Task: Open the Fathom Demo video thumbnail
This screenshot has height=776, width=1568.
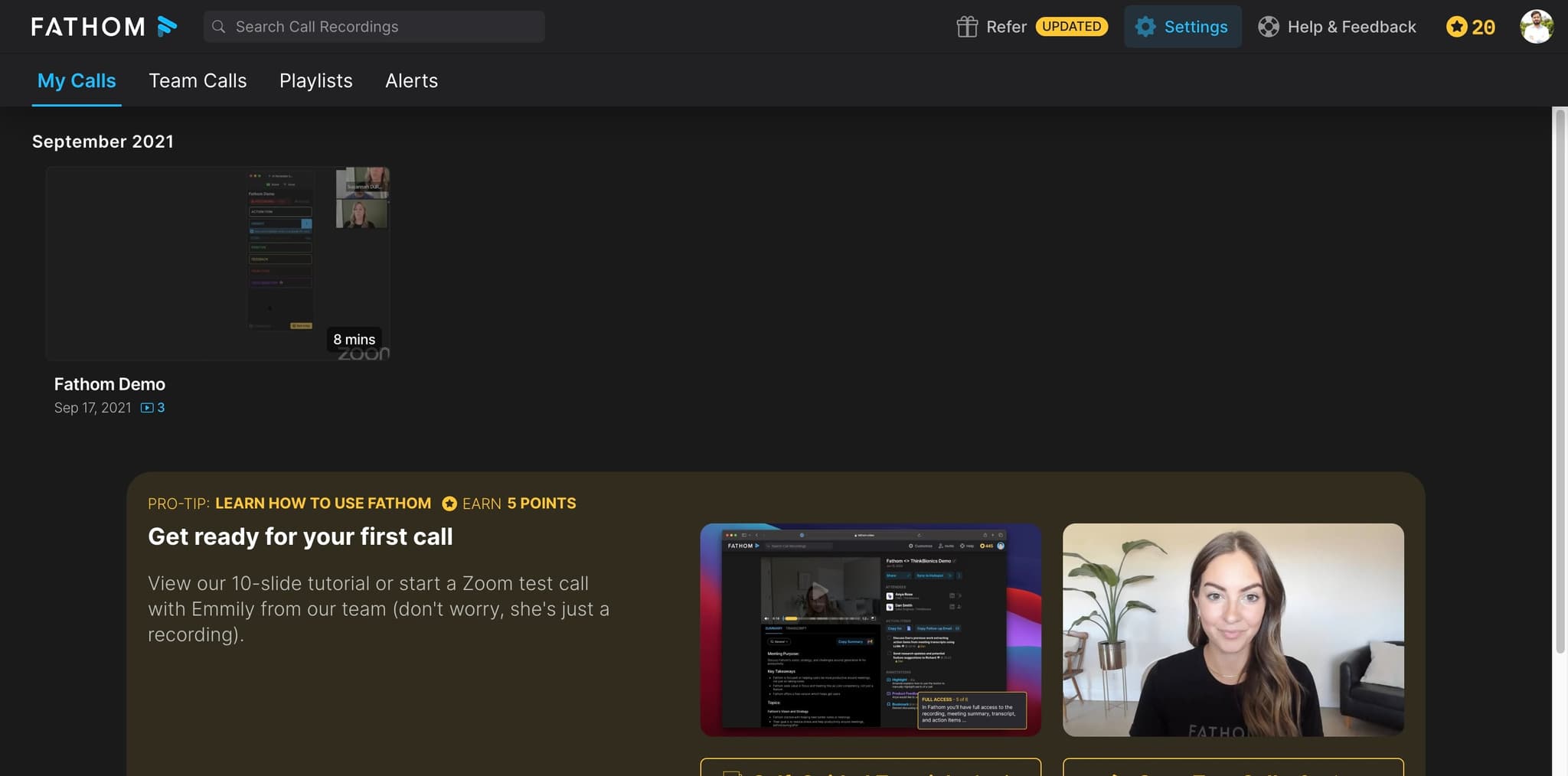Action: click(x=218, y=263)
